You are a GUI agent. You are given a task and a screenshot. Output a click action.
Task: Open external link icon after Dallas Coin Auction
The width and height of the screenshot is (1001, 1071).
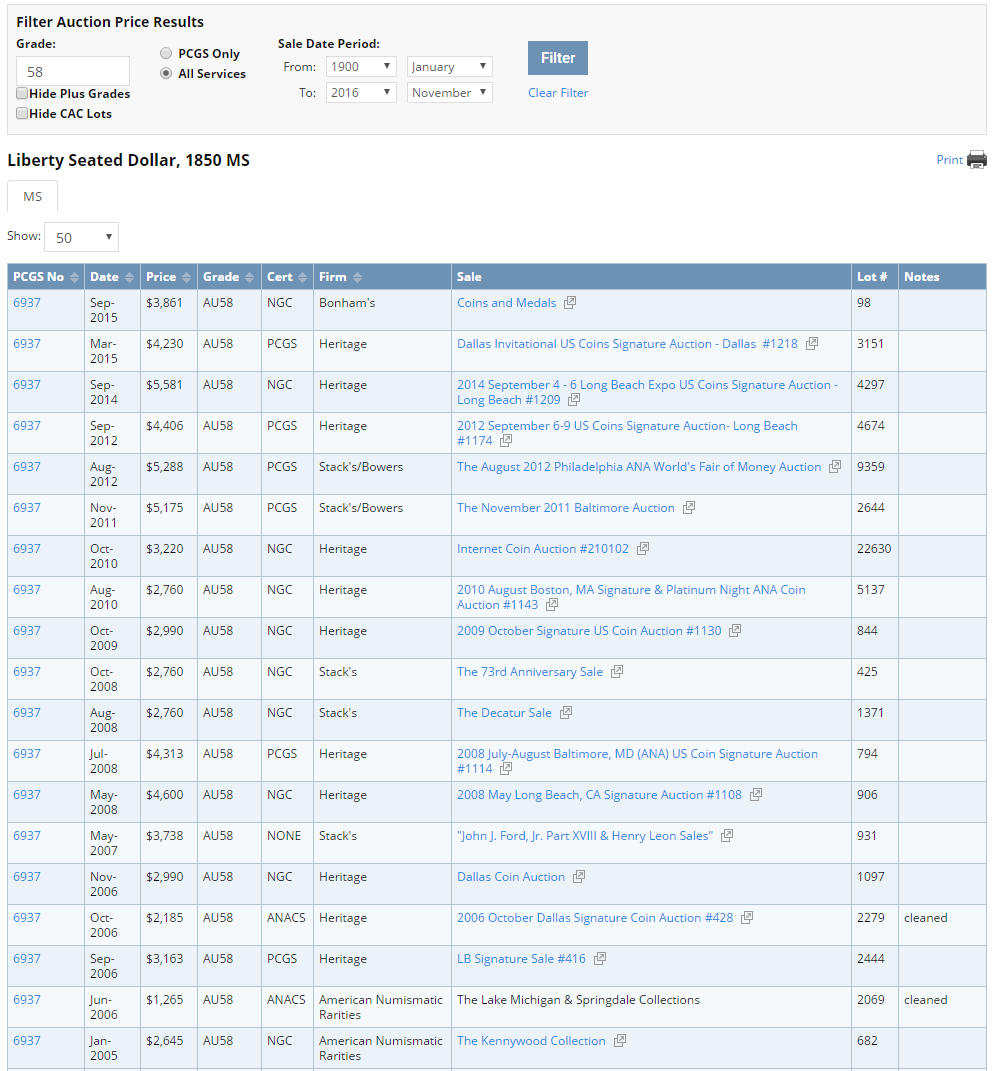tap(578, 876)
